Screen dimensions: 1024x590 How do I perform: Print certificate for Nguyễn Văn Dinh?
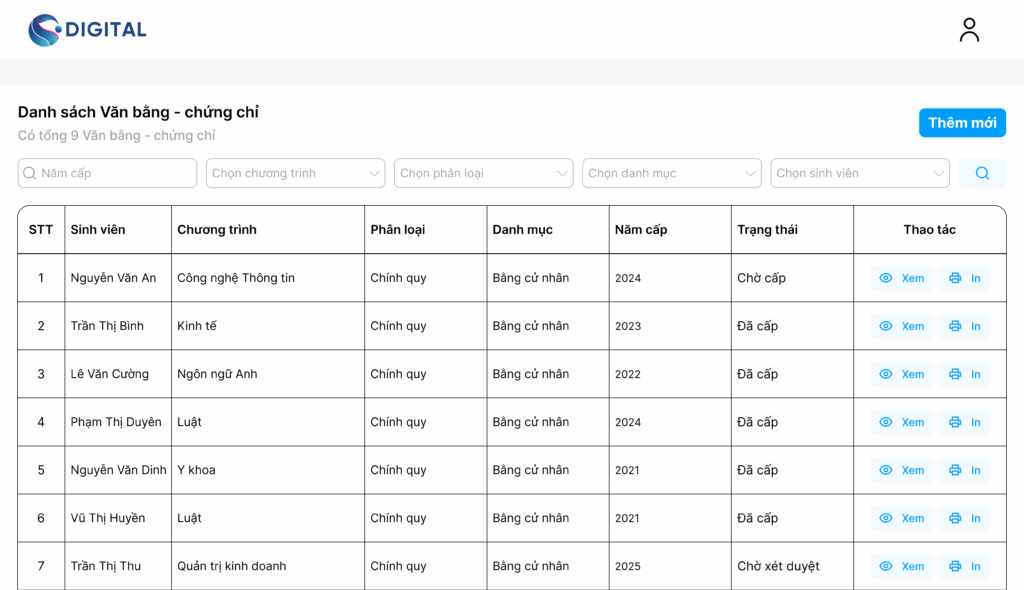(x=964, y=470)
